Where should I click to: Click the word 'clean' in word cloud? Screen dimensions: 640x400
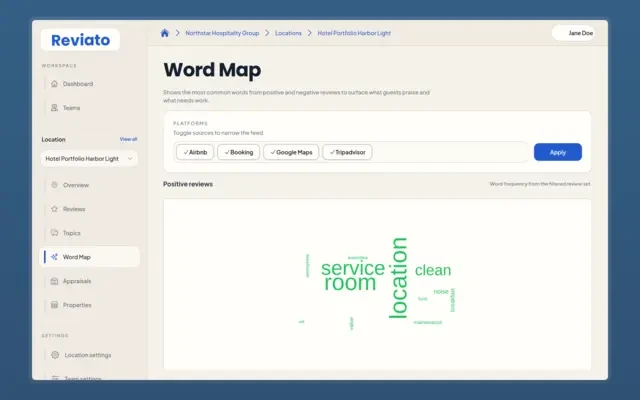tap(433, 270)
